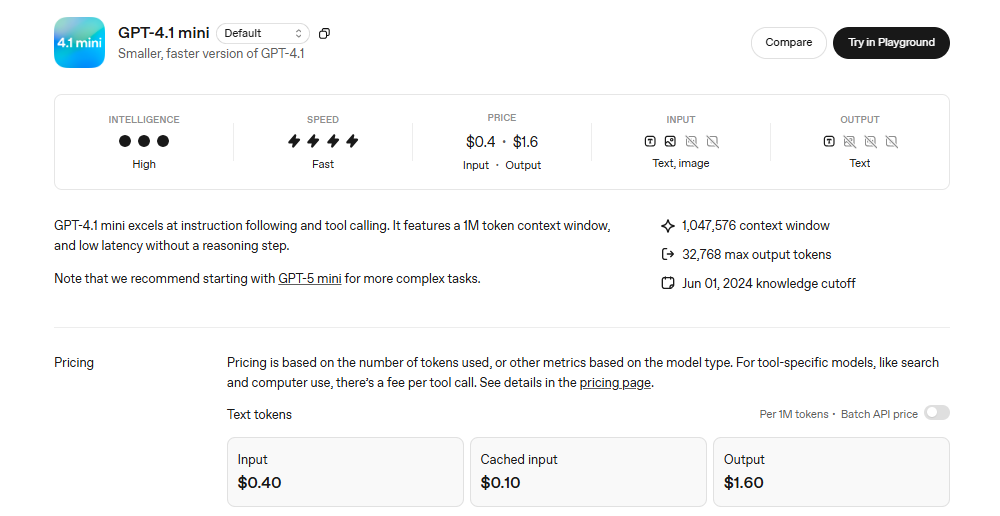1000x516 pixels.
Task: Click the text output modality icon
Action: (x=829, y=142)
